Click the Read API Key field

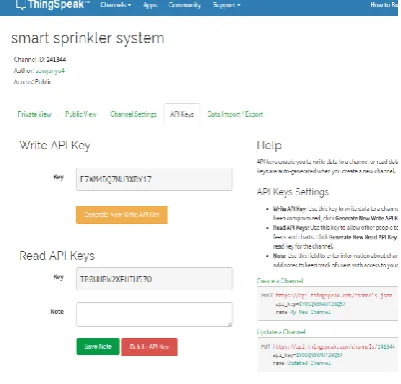click(x=154, y=279)
